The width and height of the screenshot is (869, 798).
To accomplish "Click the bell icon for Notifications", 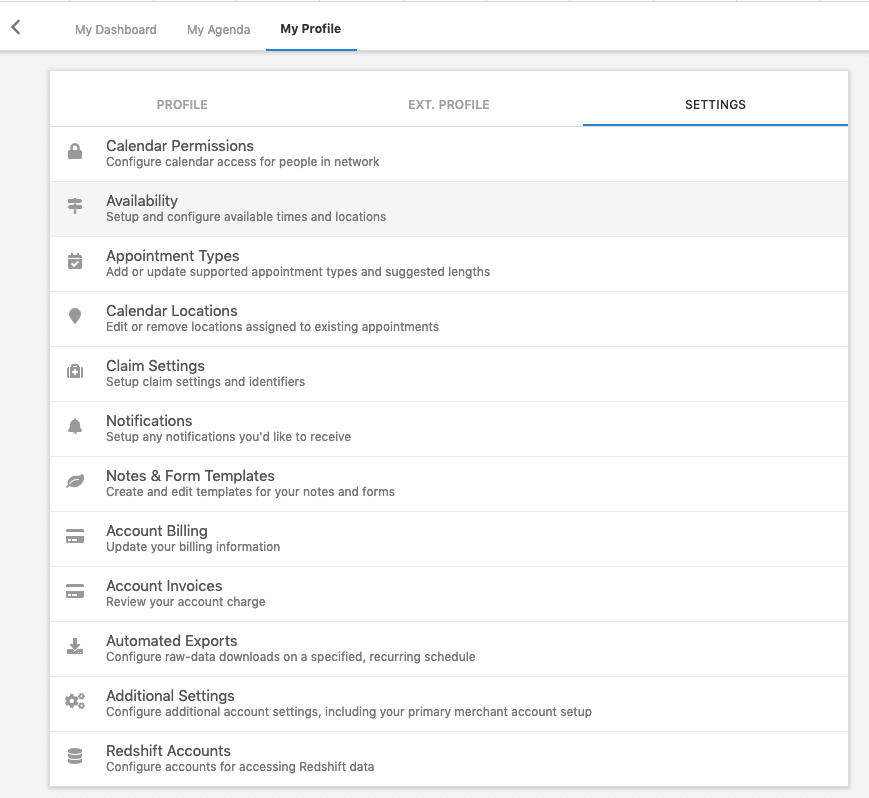I will [75, 426].
